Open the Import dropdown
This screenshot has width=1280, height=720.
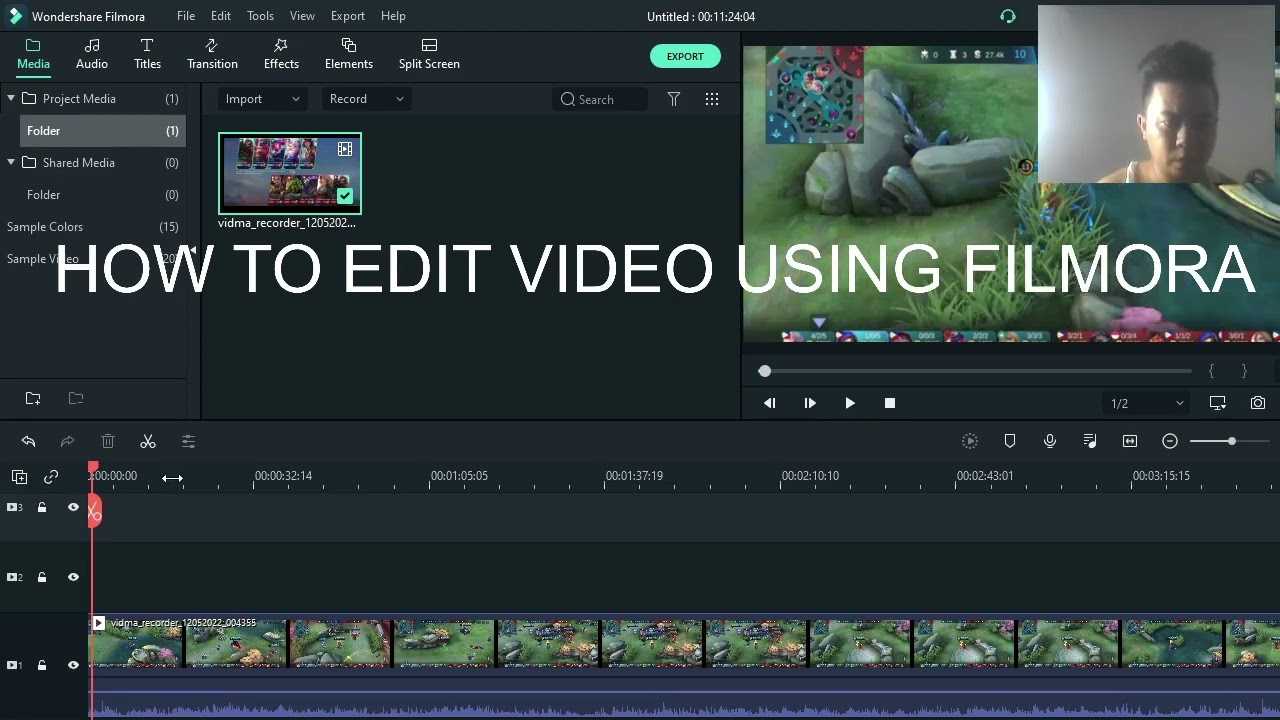[x=262, y=99]
